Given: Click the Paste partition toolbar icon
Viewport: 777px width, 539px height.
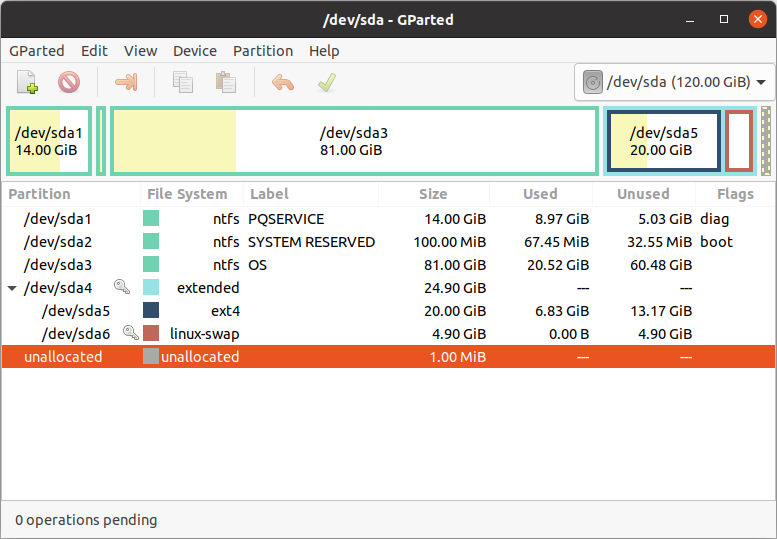Looking at the screenshot, I should (x=225, y=82).
